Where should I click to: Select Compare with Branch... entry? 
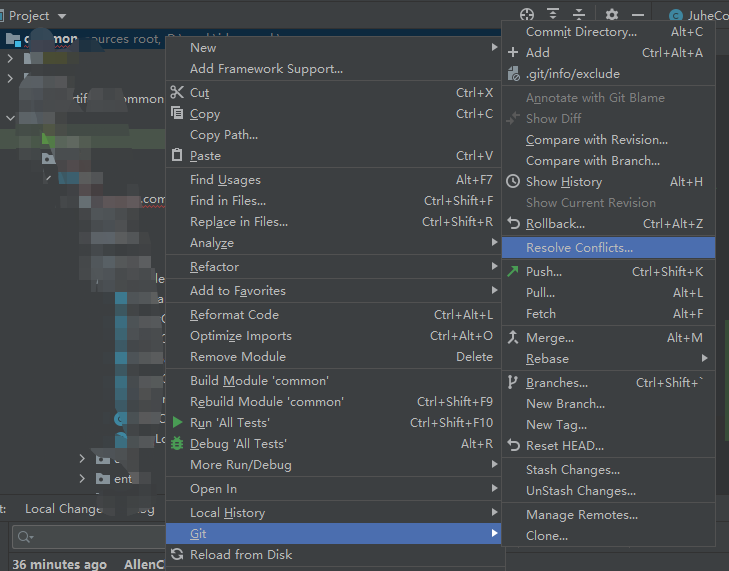pyautogui.click(x=608, y=160)
